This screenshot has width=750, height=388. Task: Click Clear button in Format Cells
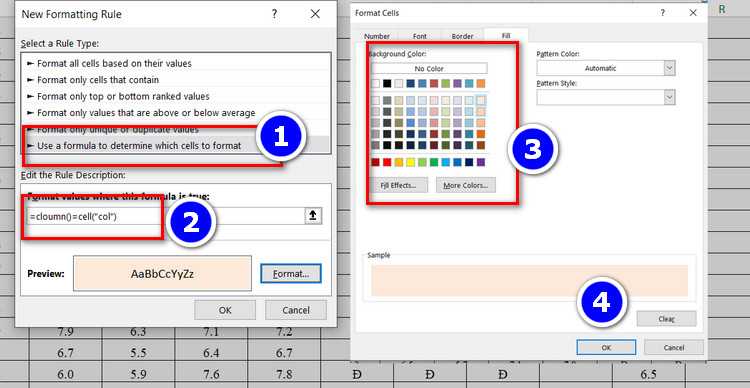click(x=666, y=318)
